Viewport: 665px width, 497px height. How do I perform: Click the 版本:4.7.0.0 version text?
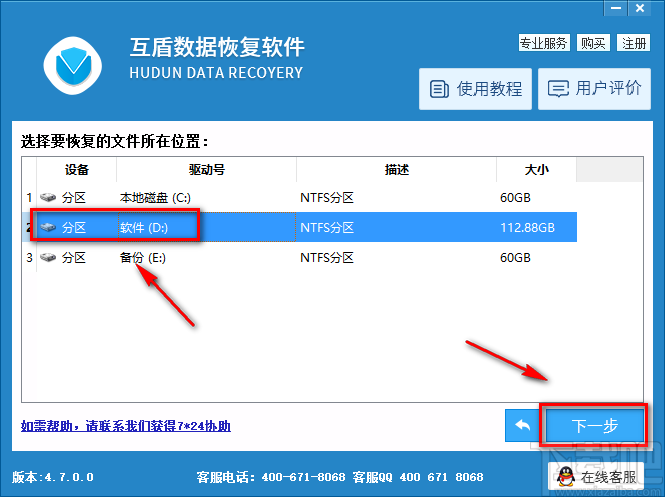[53, 477]
